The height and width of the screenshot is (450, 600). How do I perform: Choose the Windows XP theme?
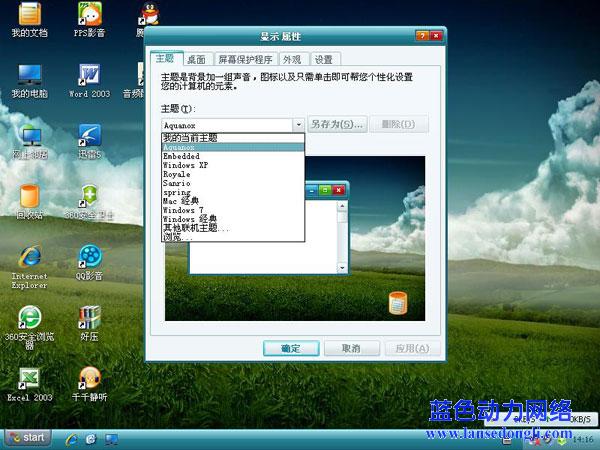(x=233, y=165)
